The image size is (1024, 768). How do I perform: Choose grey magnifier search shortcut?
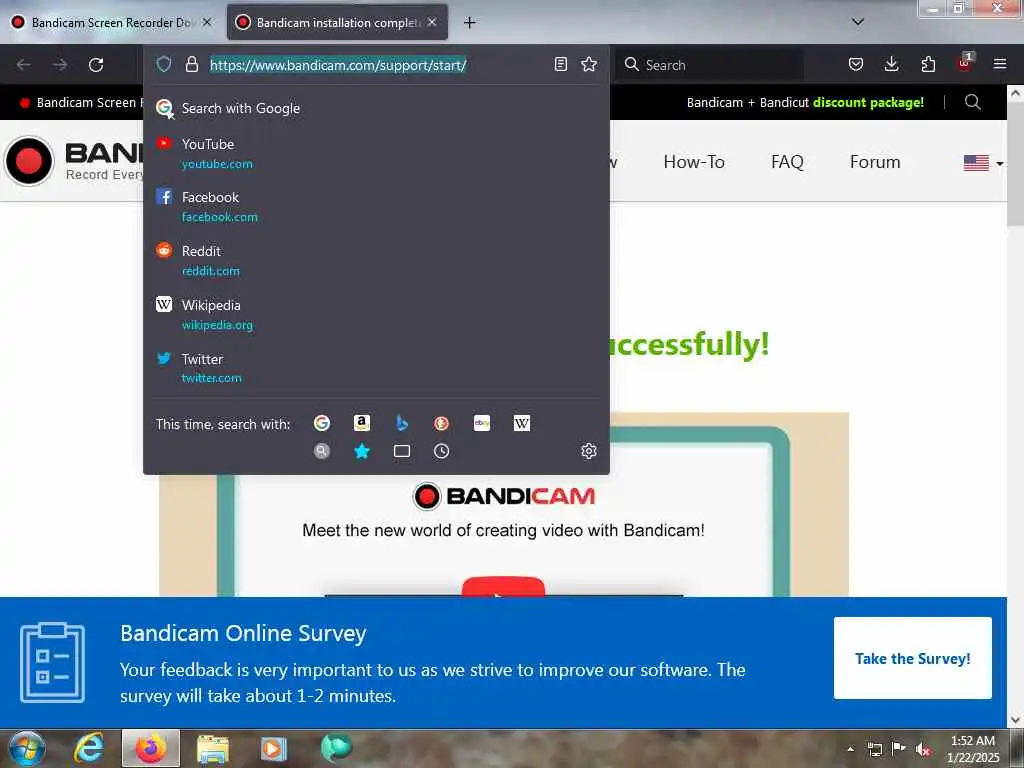[x=322, y=451]
